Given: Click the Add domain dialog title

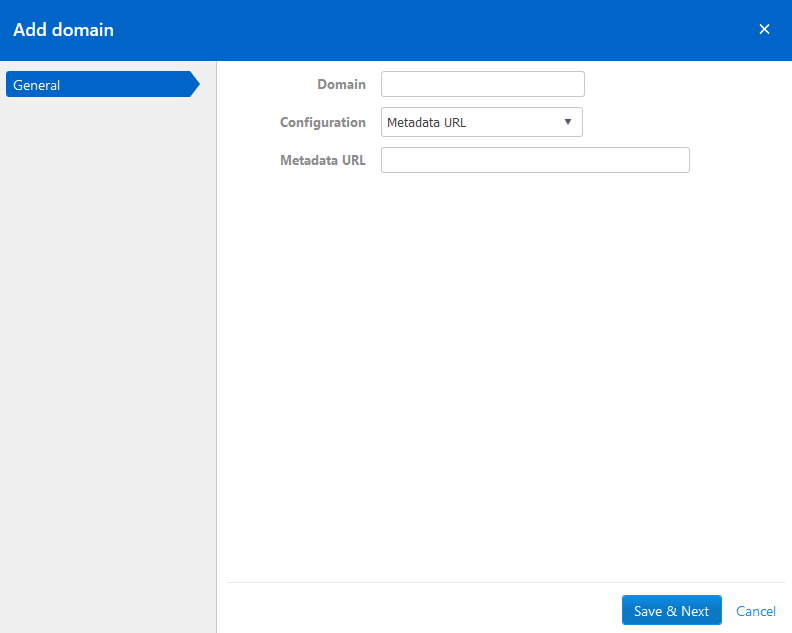Looking at the screenshot, I should click(63, 30).
